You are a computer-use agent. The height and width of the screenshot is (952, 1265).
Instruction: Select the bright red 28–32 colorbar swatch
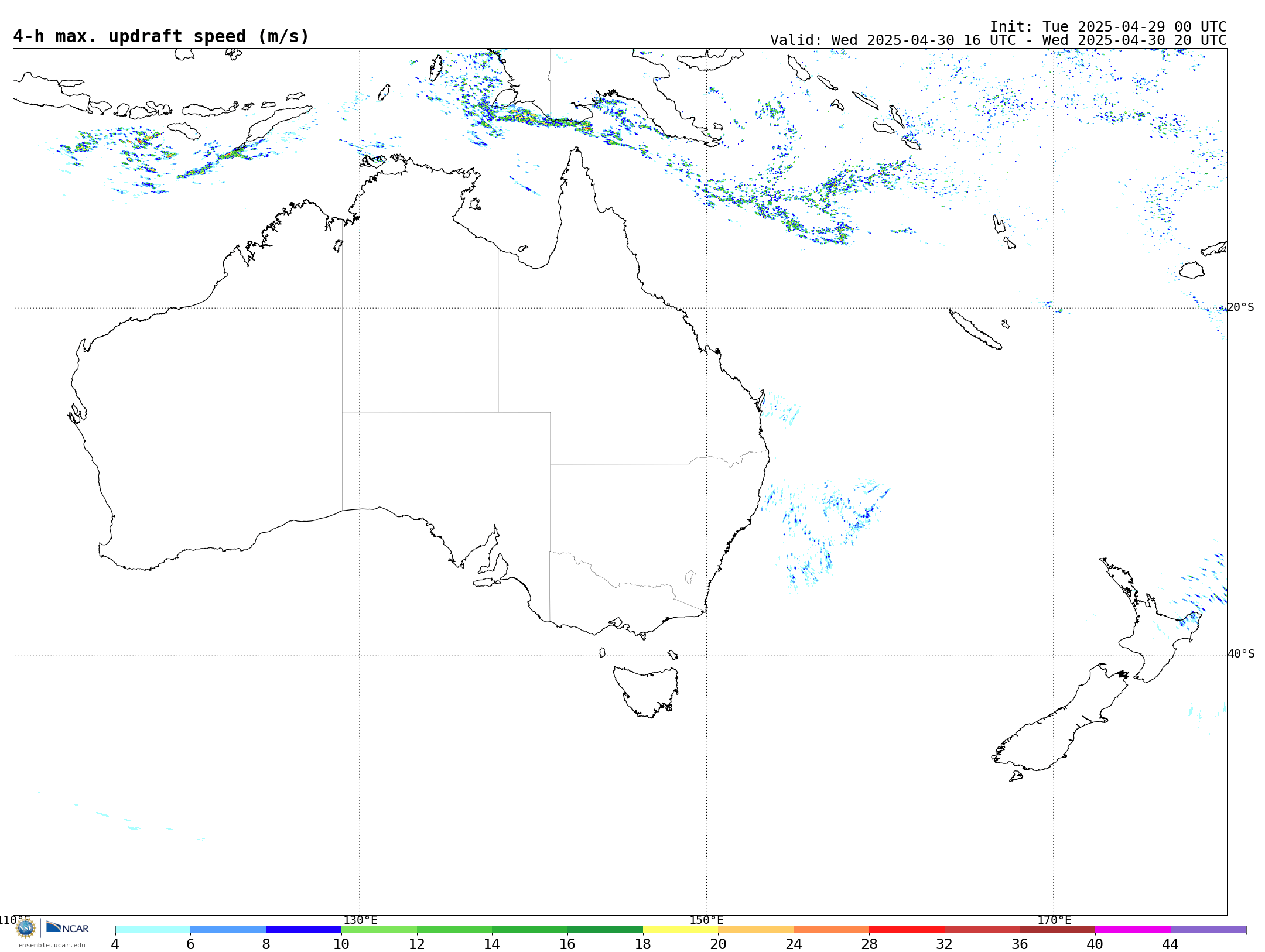pos(907,929)
